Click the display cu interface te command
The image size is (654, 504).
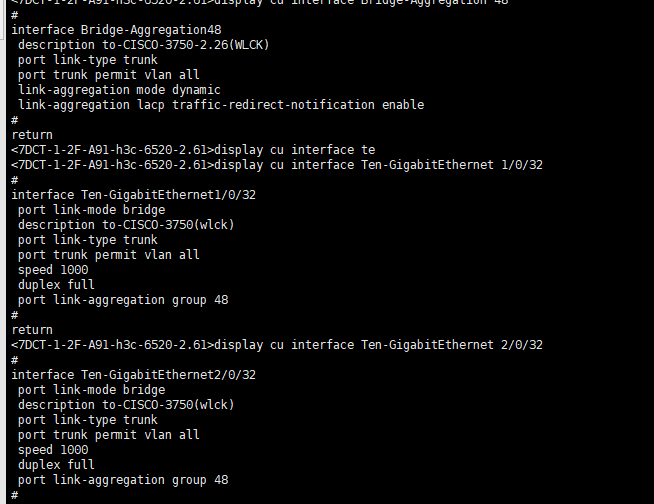pos(296,150)
